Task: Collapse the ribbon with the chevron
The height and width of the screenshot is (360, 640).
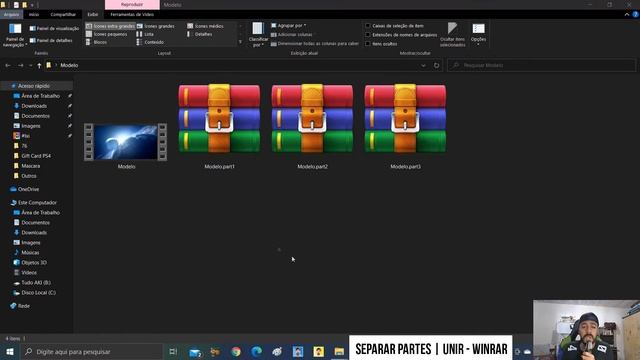Action: coord(627,14)
